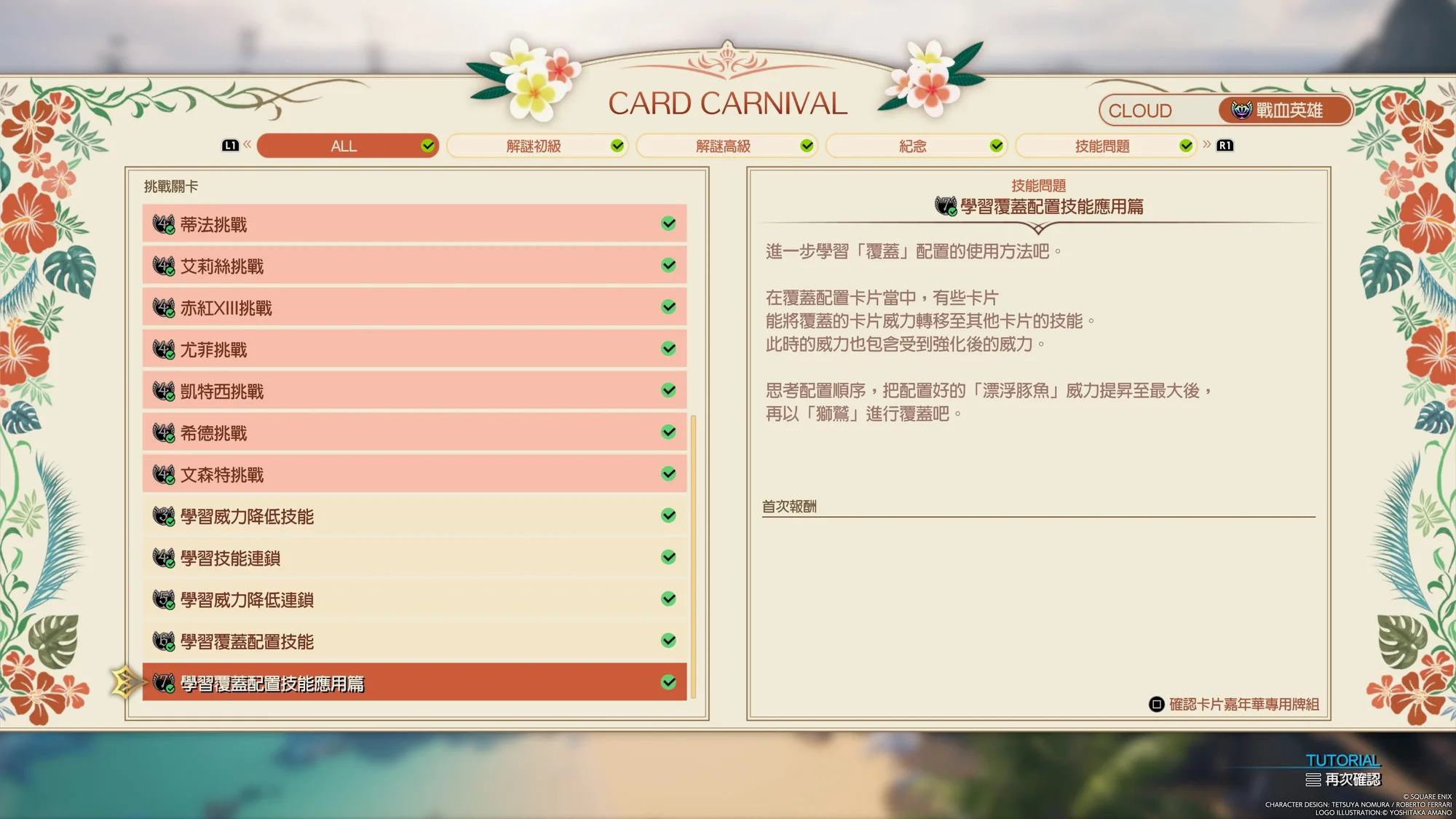Click the completion checkmark on 尤菲挑戰 row
This screenshot has height=819, width=1456.
point(668,349)
